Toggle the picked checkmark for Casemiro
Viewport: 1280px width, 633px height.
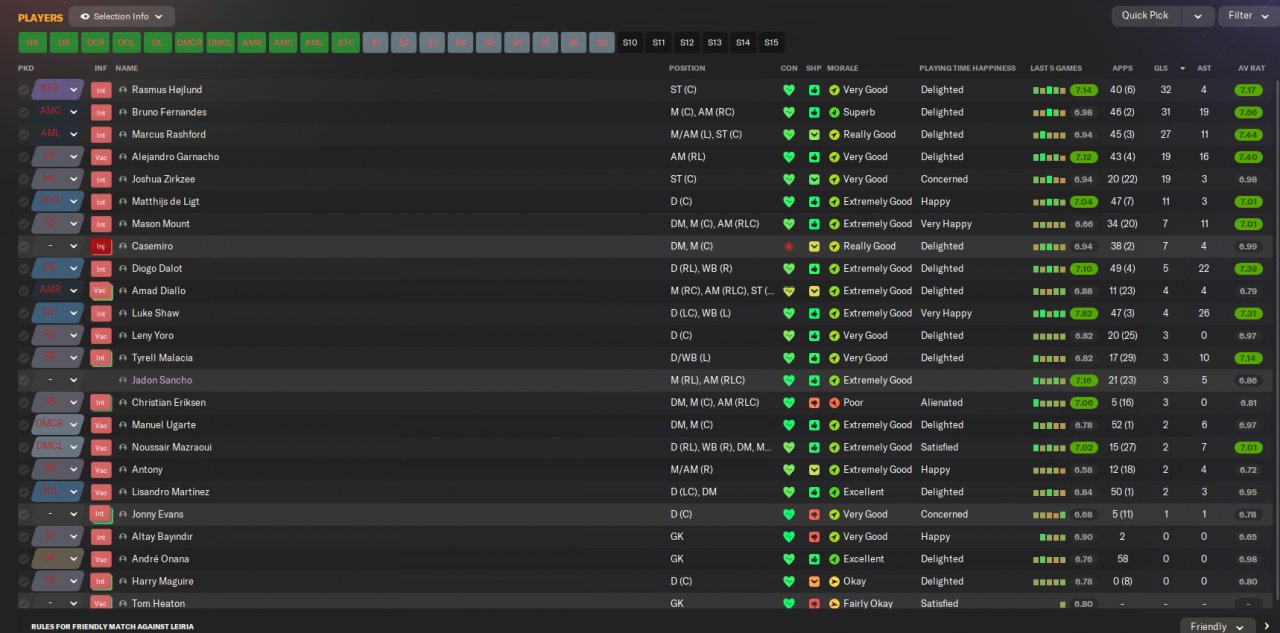(x=24, y=246)
